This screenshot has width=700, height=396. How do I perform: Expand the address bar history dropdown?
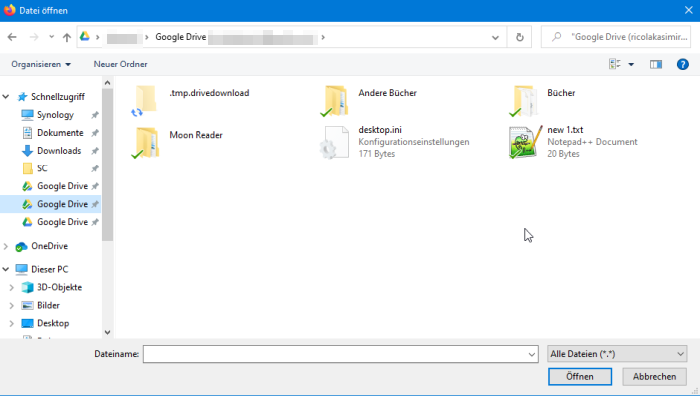click(495, 38)
